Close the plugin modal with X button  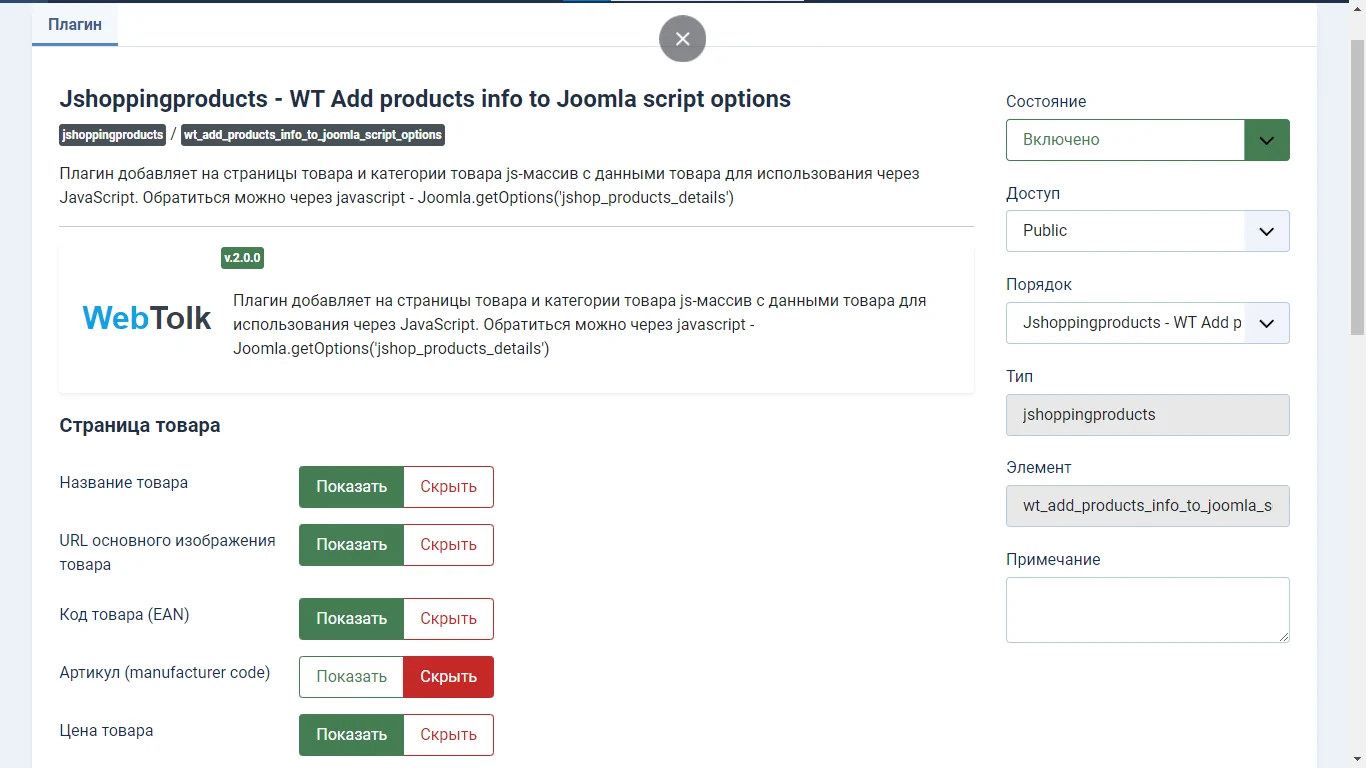pyautogui.click(x=682, y=39)
